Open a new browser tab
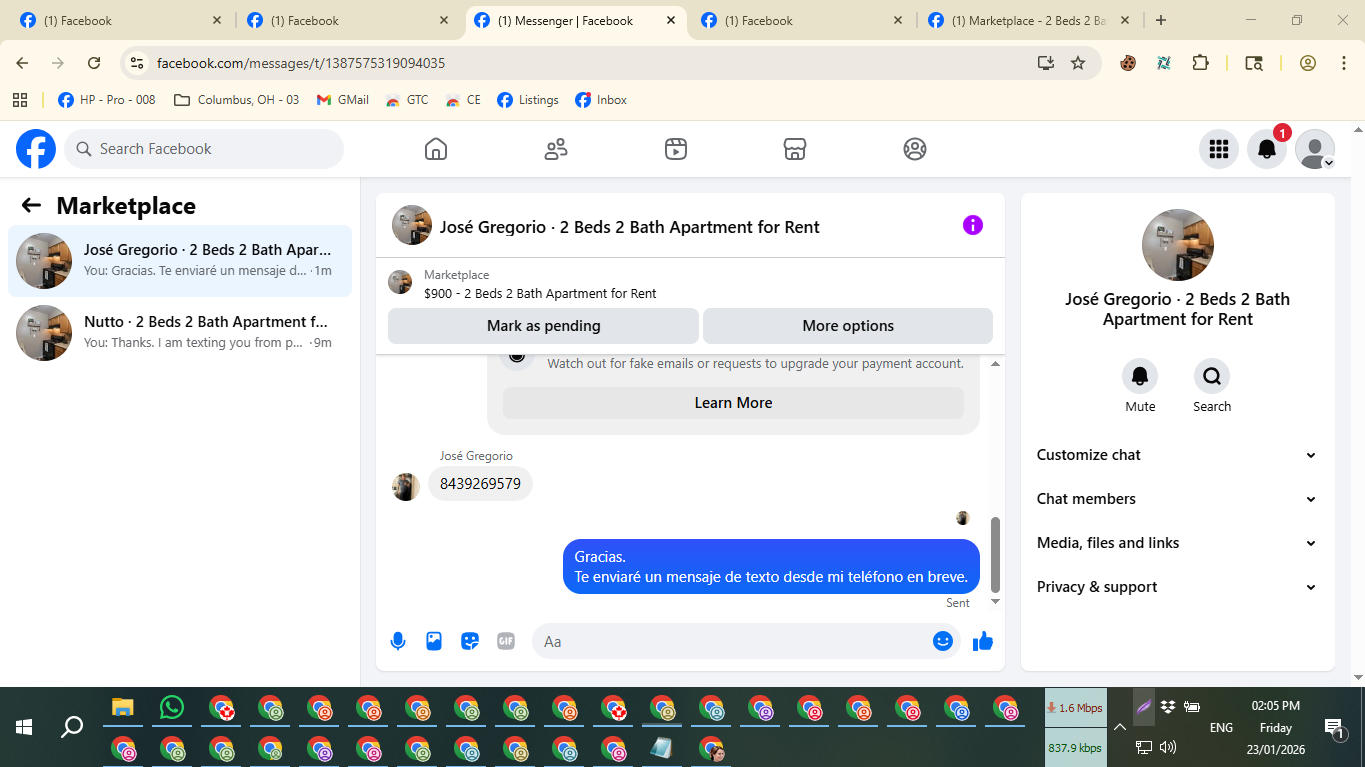 pos(1161,20)
